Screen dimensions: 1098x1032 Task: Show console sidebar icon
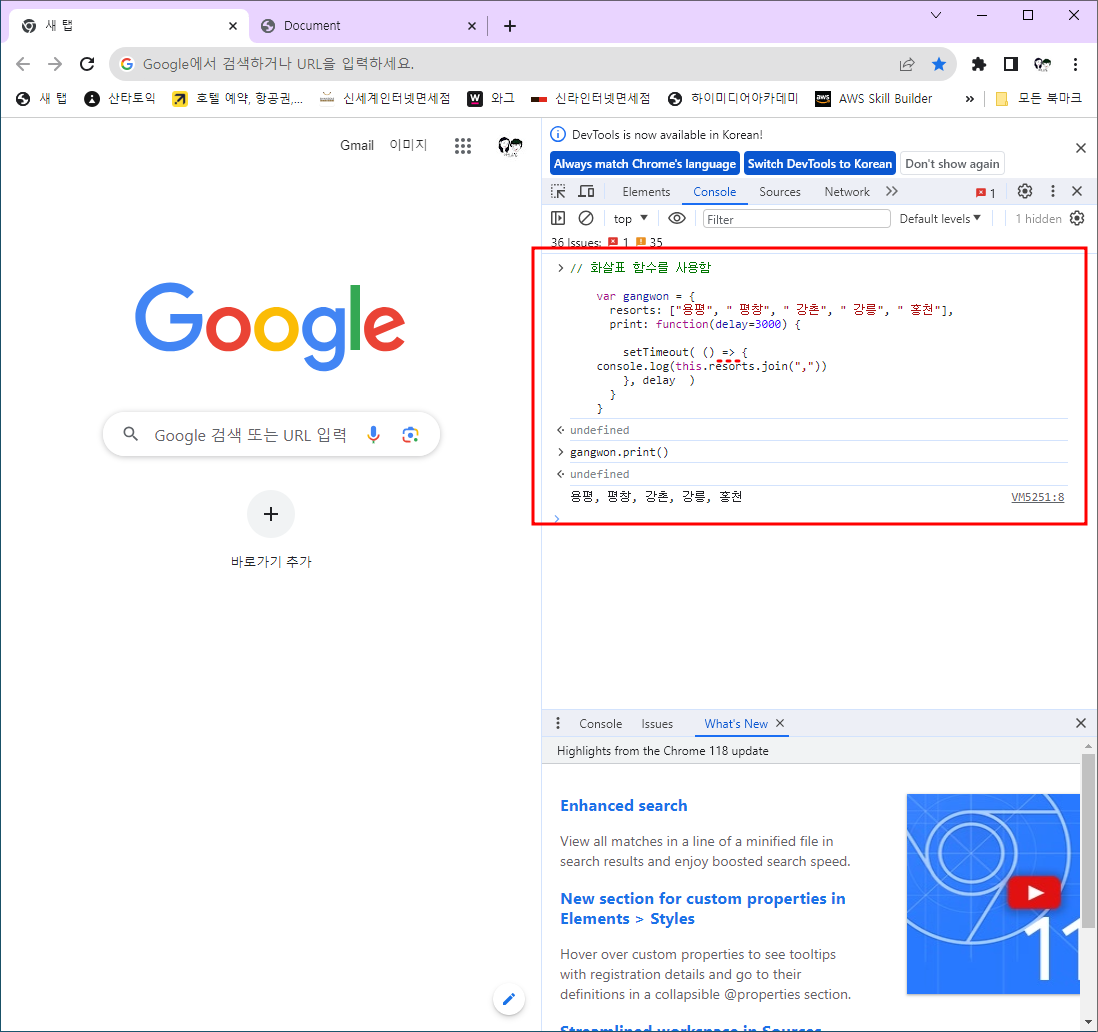pyautogui.click(x=558, y=218)
